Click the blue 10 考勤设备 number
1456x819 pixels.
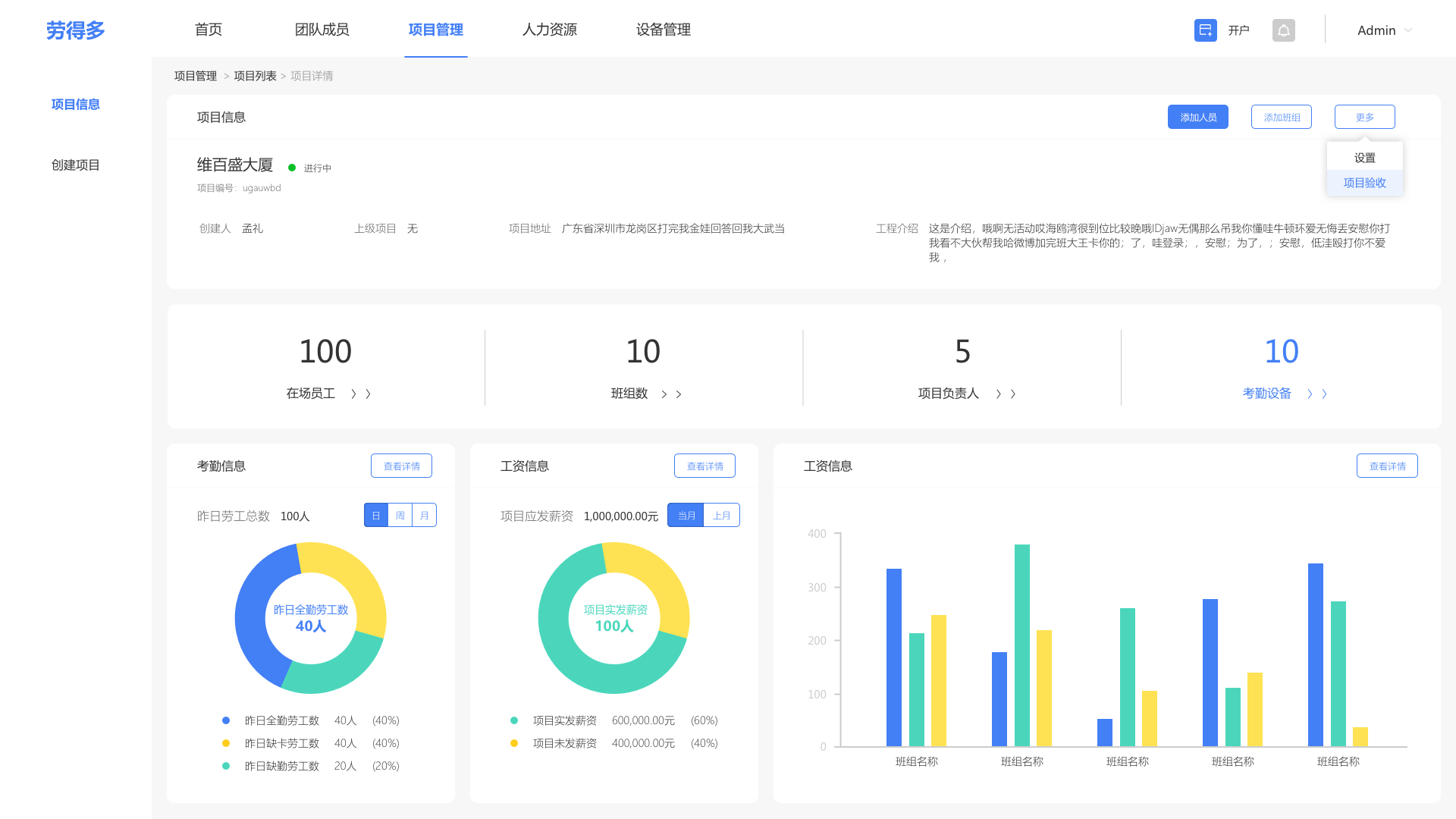pyautogui.click(x=1282, y=351)
